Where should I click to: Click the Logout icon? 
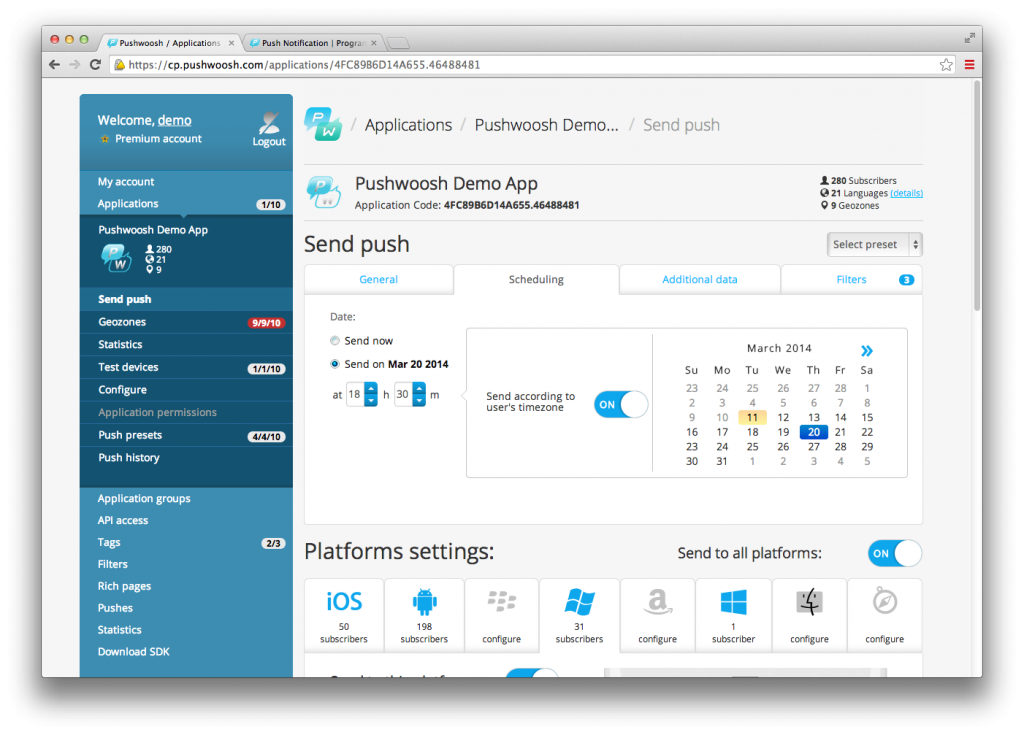pyautogui.click(x=269, y=122)
